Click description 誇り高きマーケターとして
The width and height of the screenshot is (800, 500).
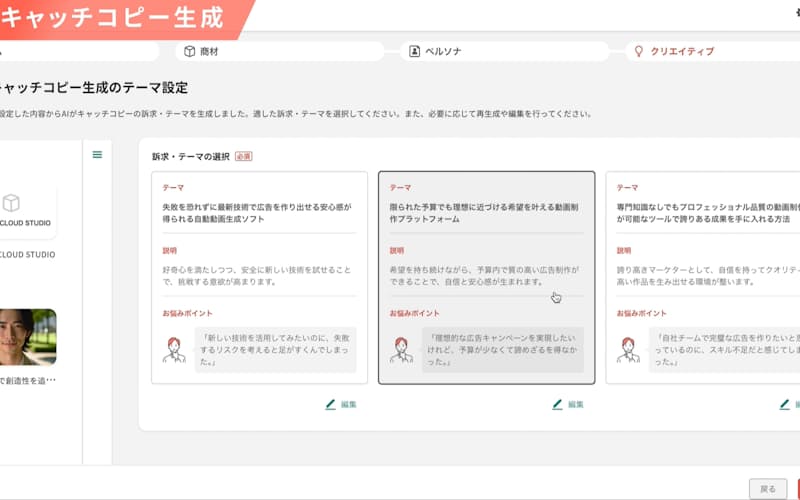708,276
